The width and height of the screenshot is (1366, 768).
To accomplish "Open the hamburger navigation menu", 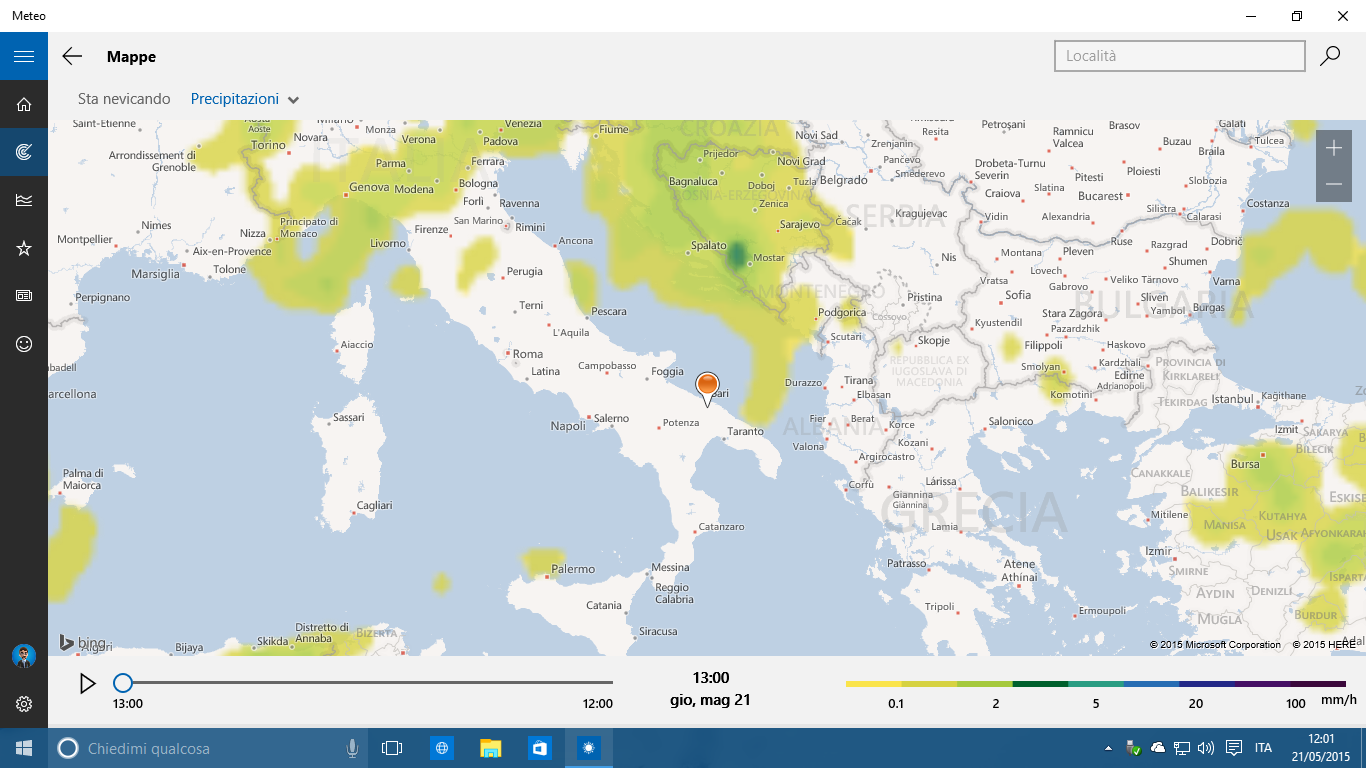I will pos(24,56).
